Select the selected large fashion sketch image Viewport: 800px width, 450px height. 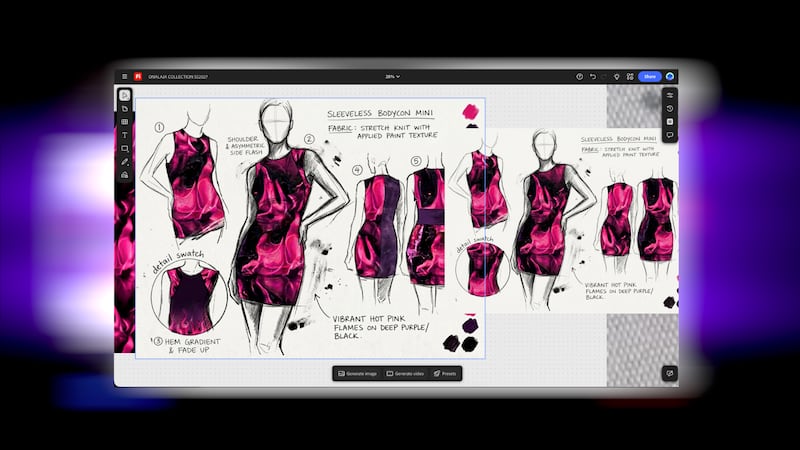(x=310, y=228)
